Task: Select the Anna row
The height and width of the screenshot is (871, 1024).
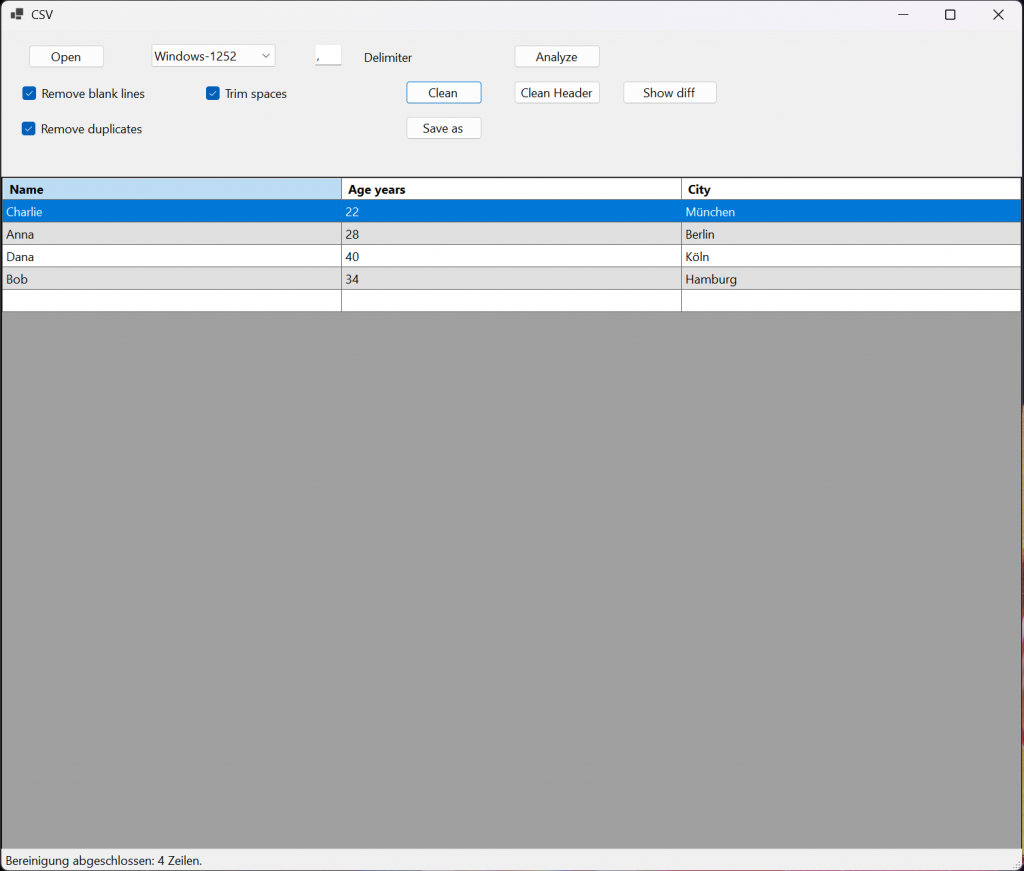Action: point(172,234)
